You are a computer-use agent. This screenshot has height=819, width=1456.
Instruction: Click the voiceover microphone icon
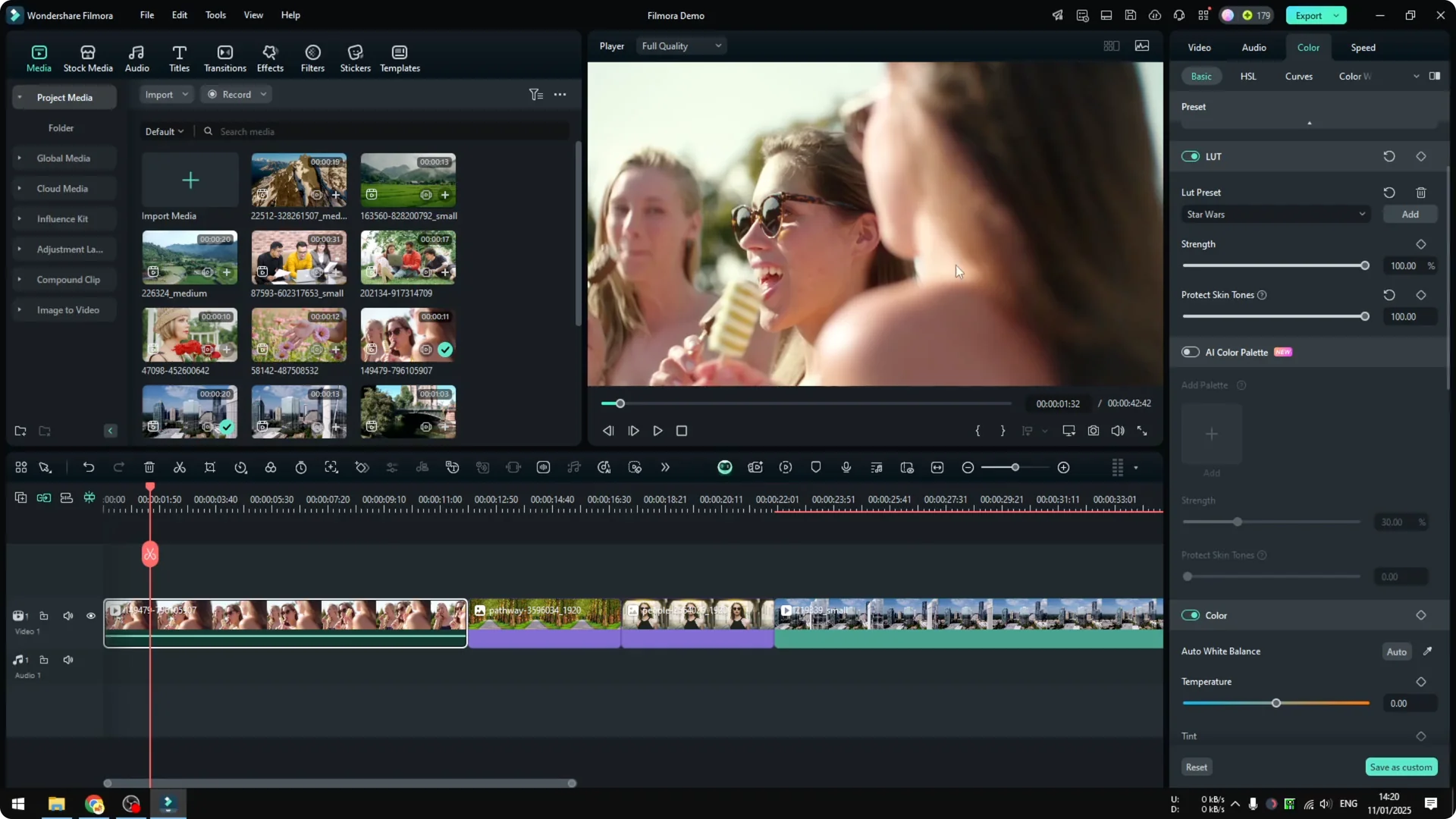(846, 468)
